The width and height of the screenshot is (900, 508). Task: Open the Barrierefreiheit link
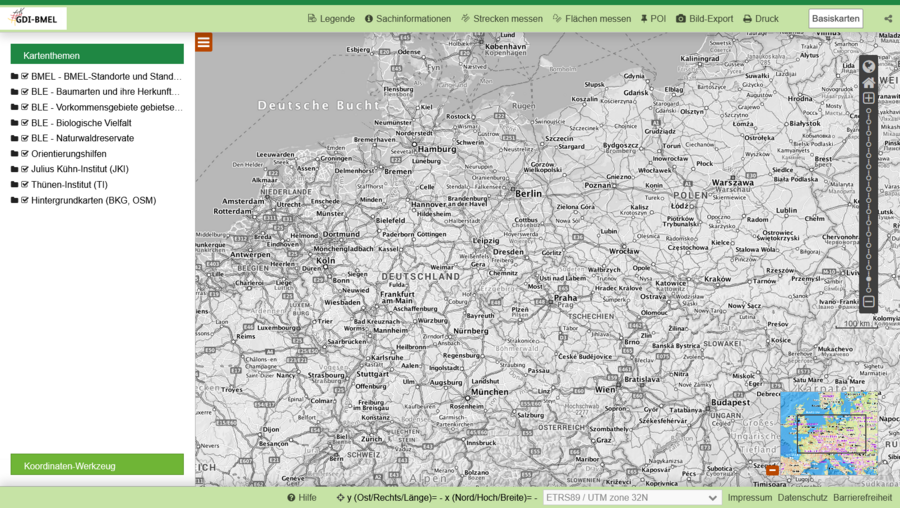pos(863,498)
